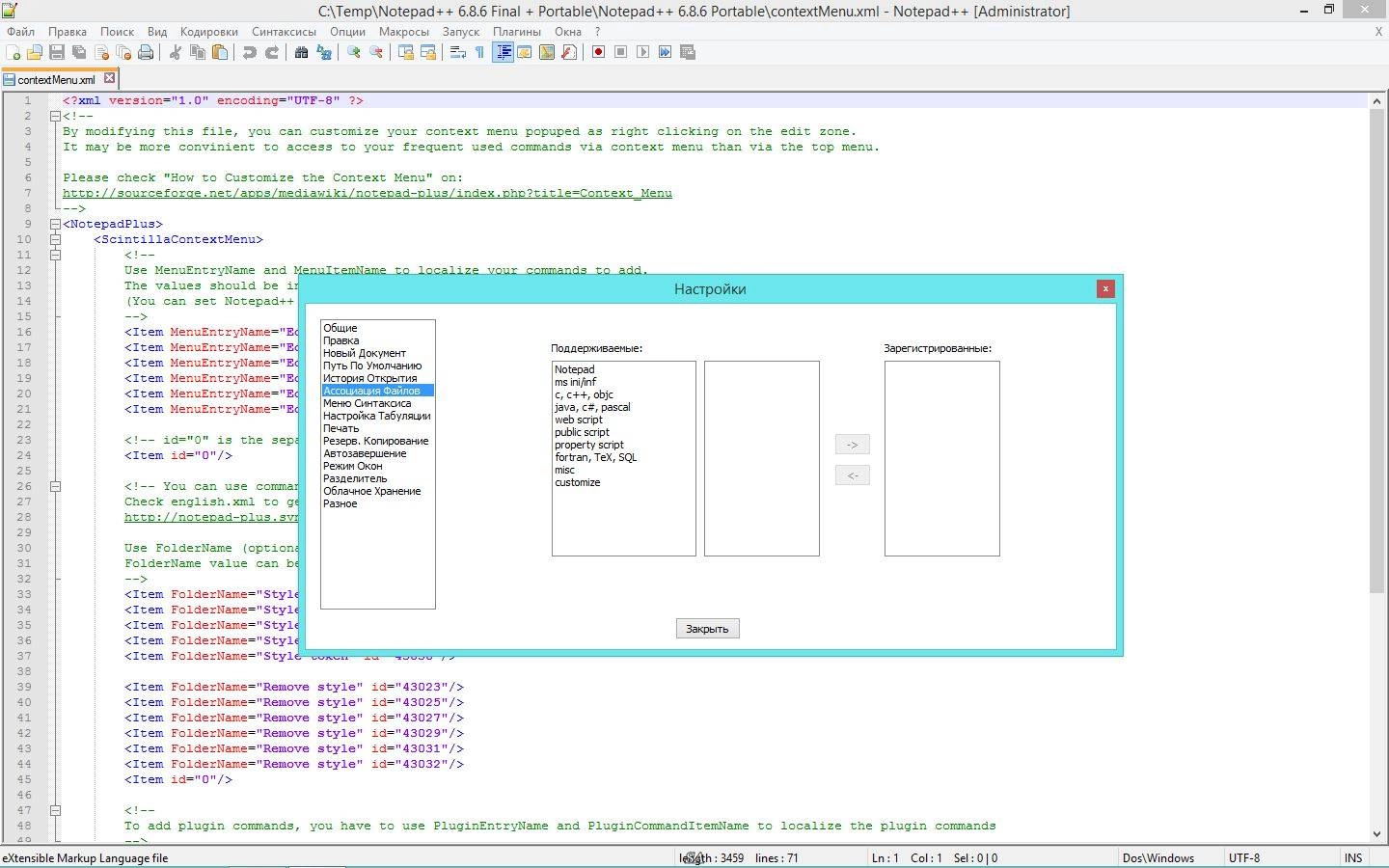1389x868 pixels.
Task: Open the Макросы menu
Action: (x=403, y=31)
